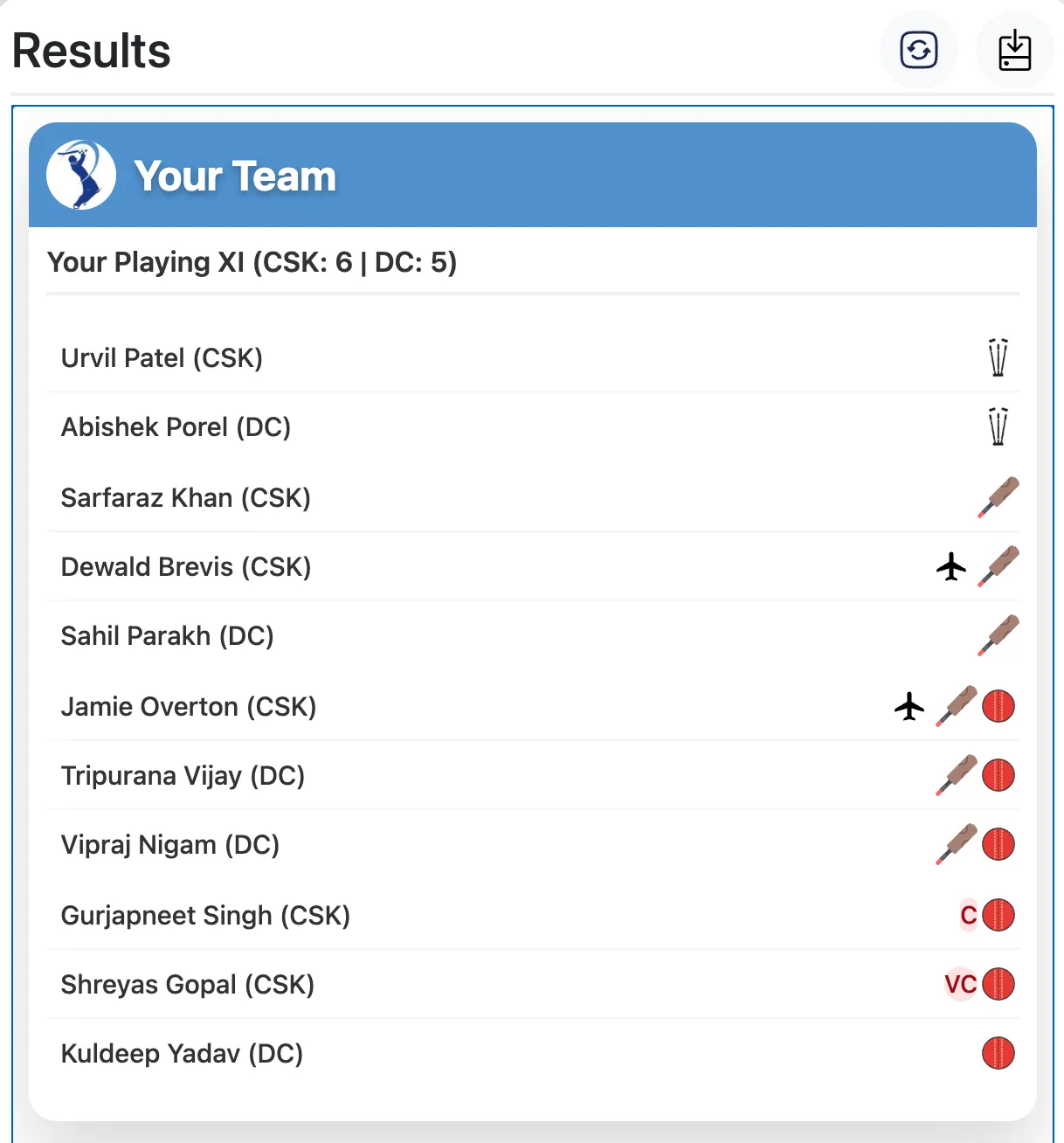Click the Your Playing XI heading
This screenshot has height=1143, width=1064.
[x=252, y=261]
